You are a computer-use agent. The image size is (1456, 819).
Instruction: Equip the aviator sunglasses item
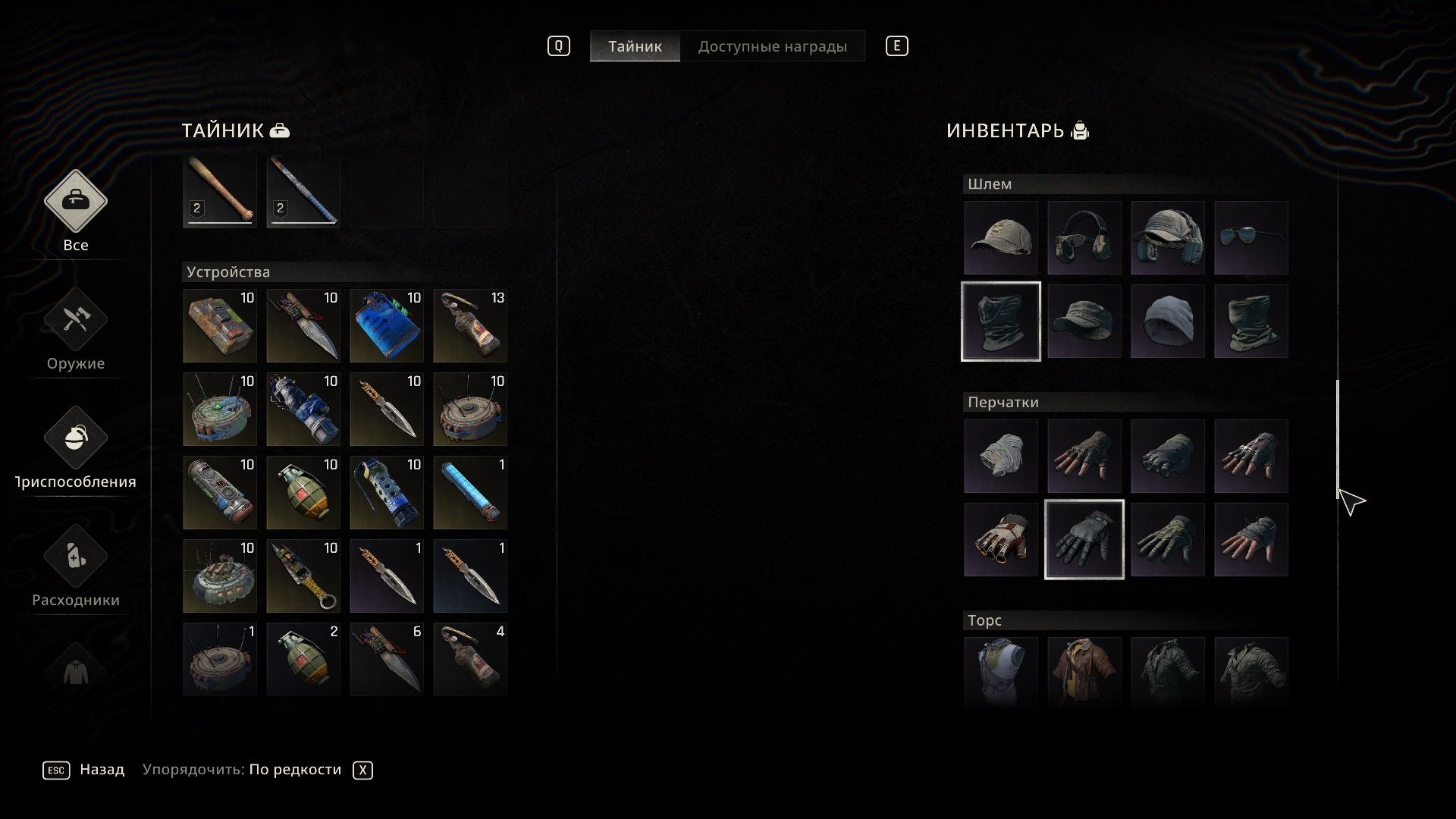(1251, 238)
